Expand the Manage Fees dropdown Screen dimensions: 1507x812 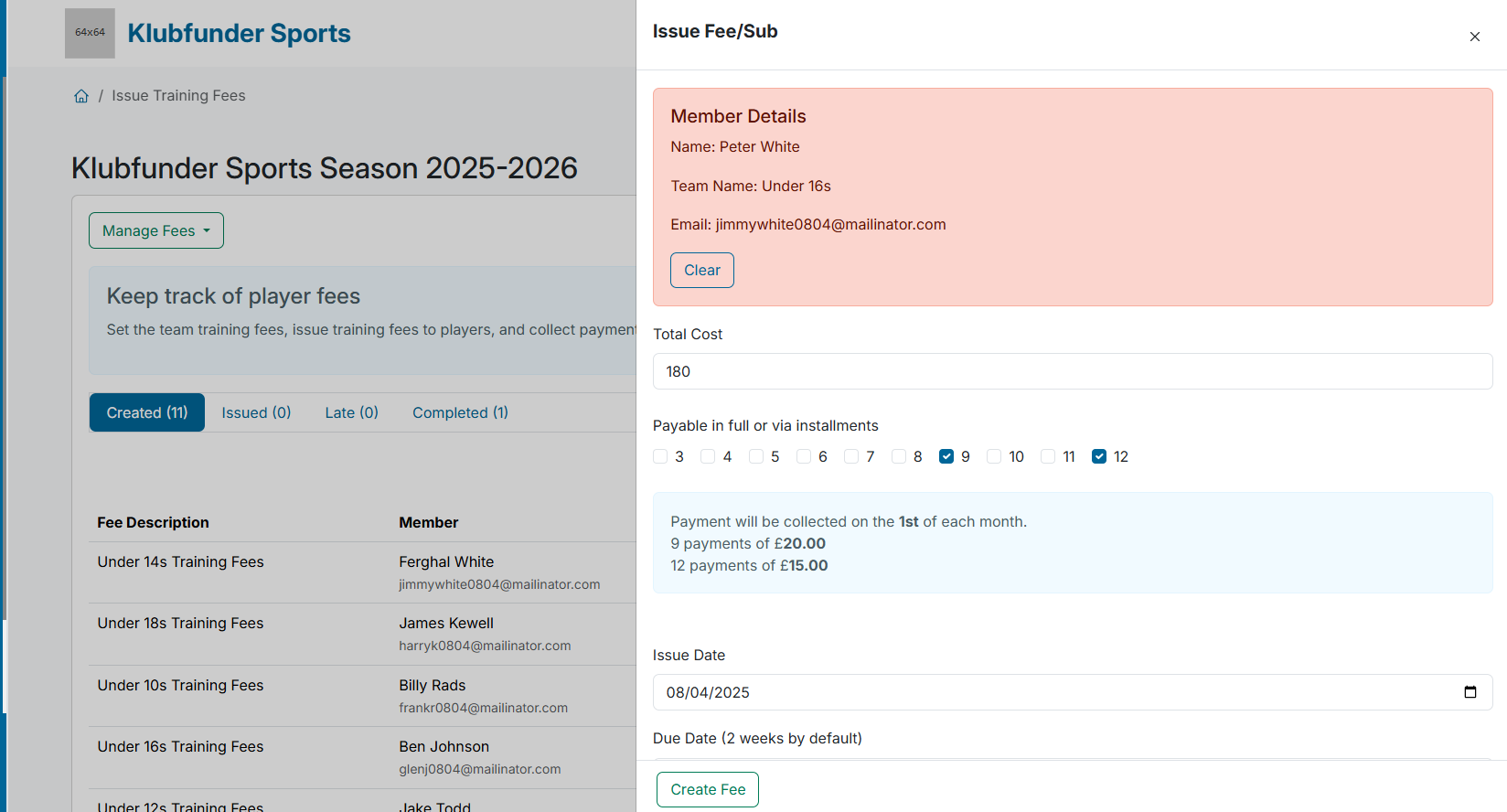pyautogui.click(x=156, y=230)
